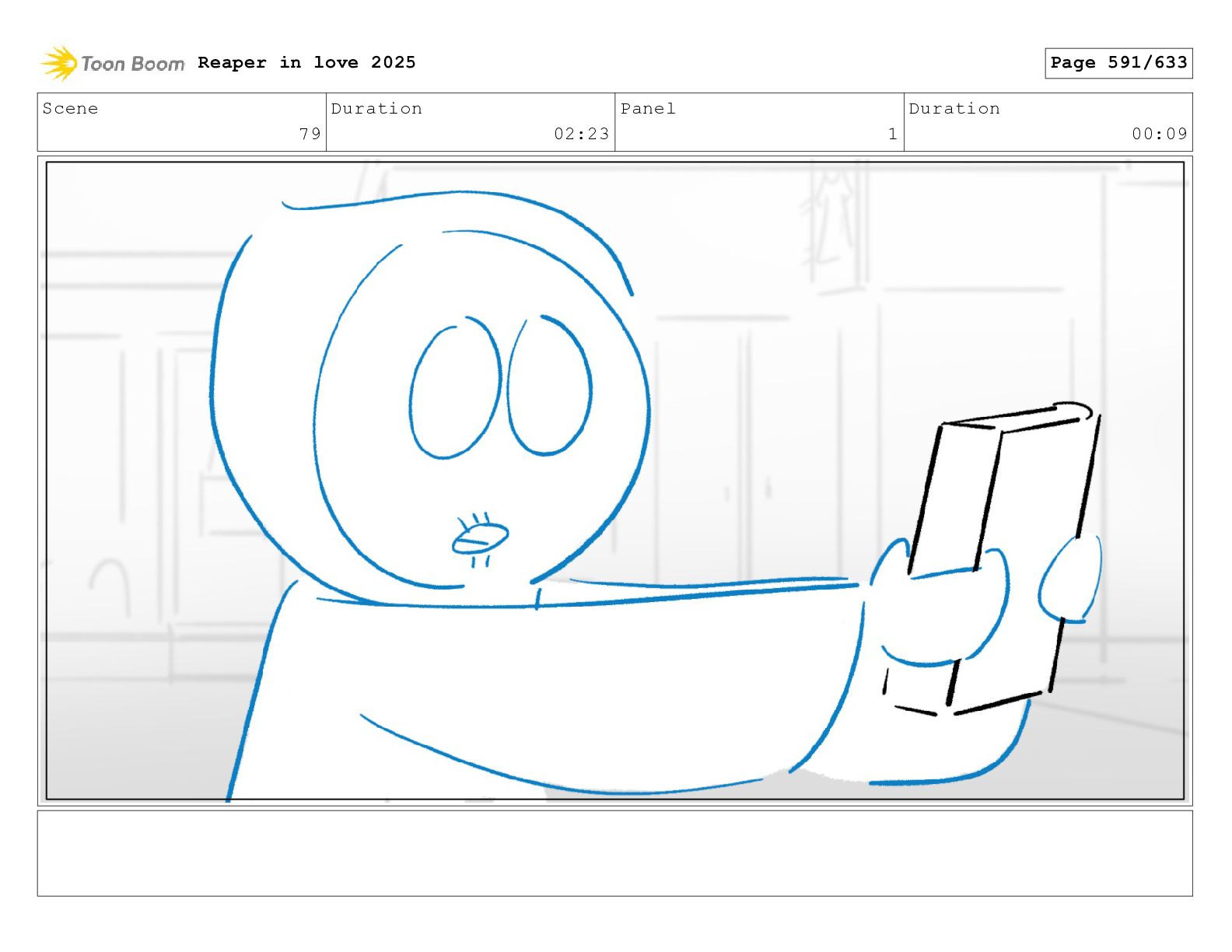This screenshot has height=952, width=1232.
Task: Click the storyboard panel drawing thumbnail
Action: click(x=615, y=481)
